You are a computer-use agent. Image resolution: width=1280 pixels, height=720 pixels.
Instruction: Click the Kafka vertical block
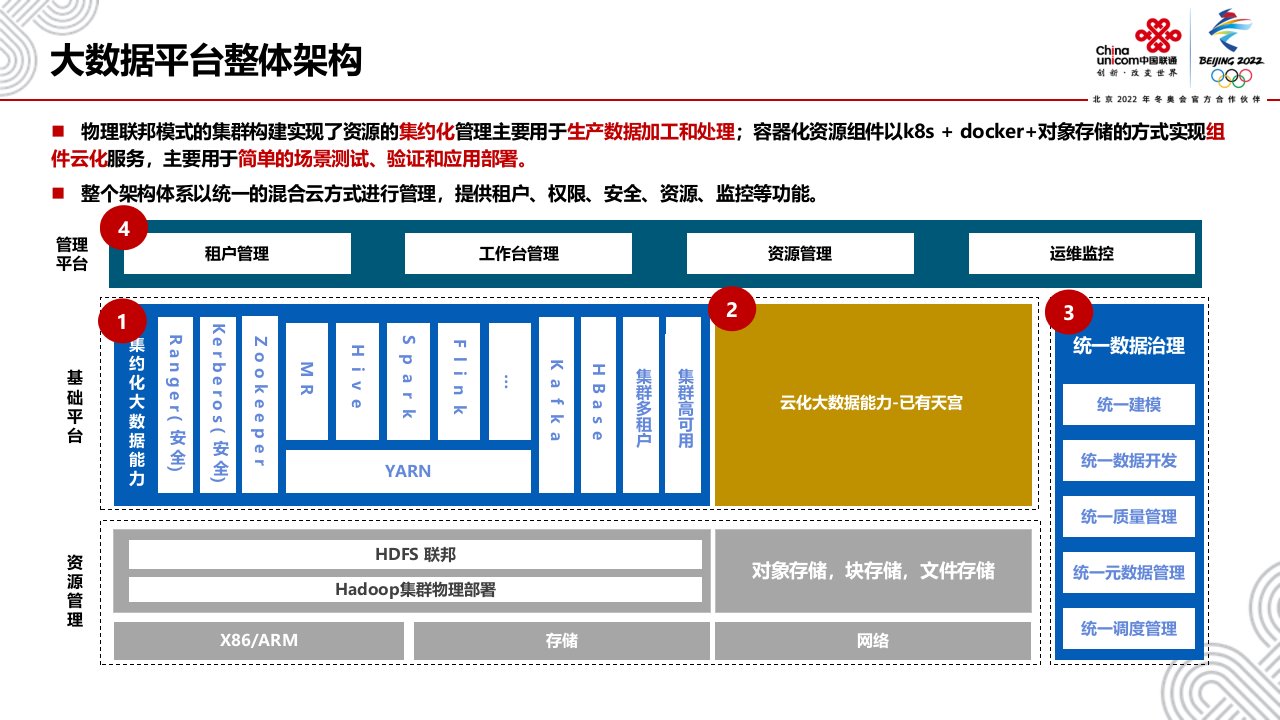tap(556, 405)
